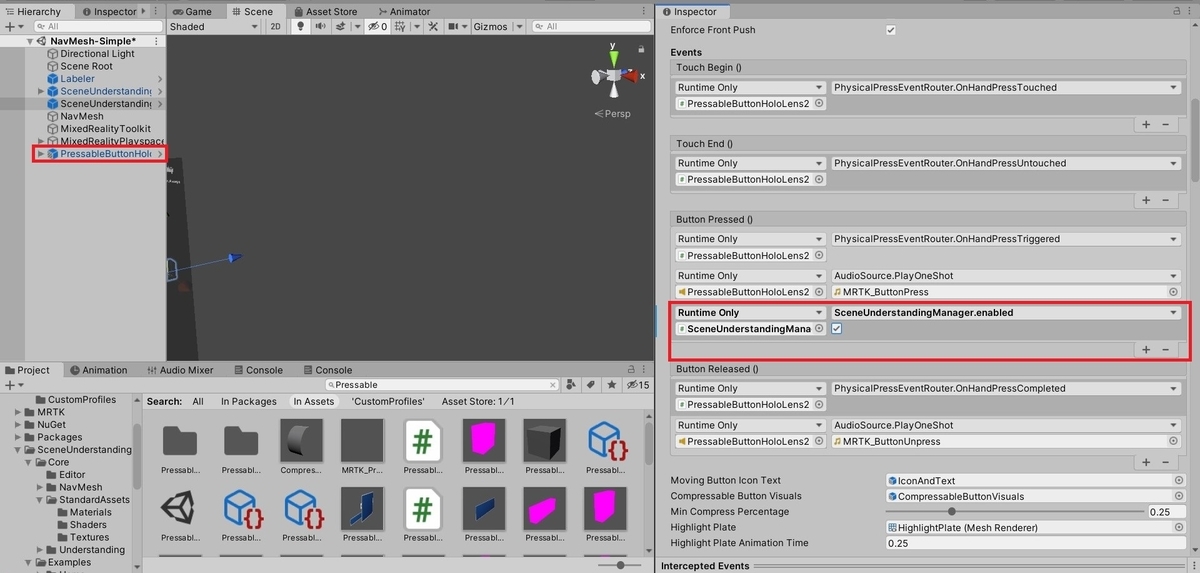This screenshot has height=573, width=1200.
Task: Open the SceneUnderstandingManager.enabled function dropdown
Action: [x=1006, y=313]
